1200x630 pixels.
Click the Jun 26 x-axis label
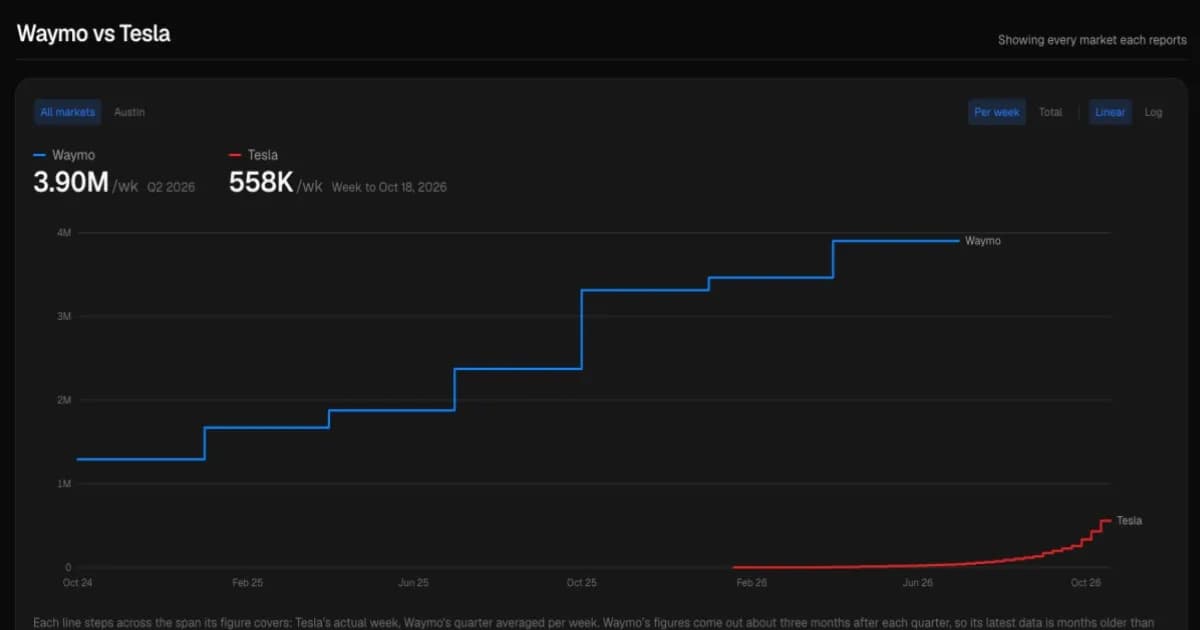[918, 582]
